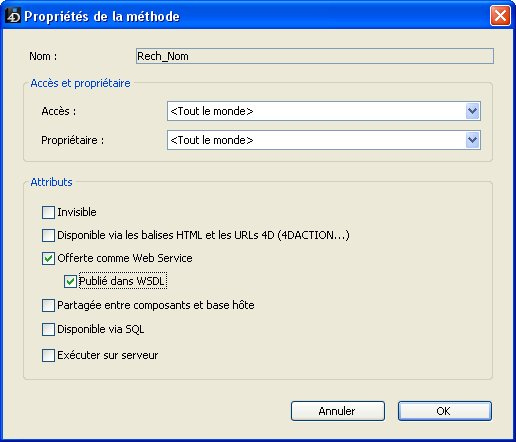Viewport: 516px width, 442px height.
Task: Open the Accès dropdown arrow
Action: pyautogui.click(x=472, y=111)
